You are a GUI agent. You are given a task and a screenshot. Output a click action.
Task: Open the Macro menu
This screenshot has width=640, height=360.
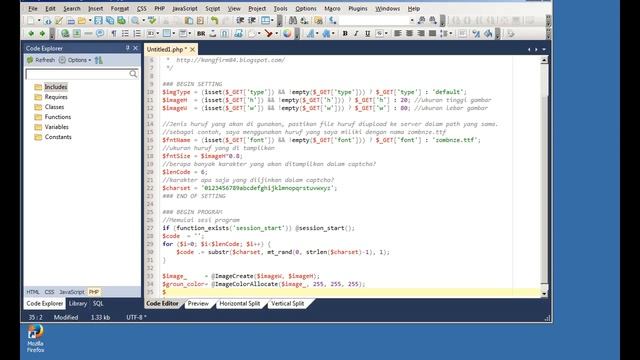point(332,8)
